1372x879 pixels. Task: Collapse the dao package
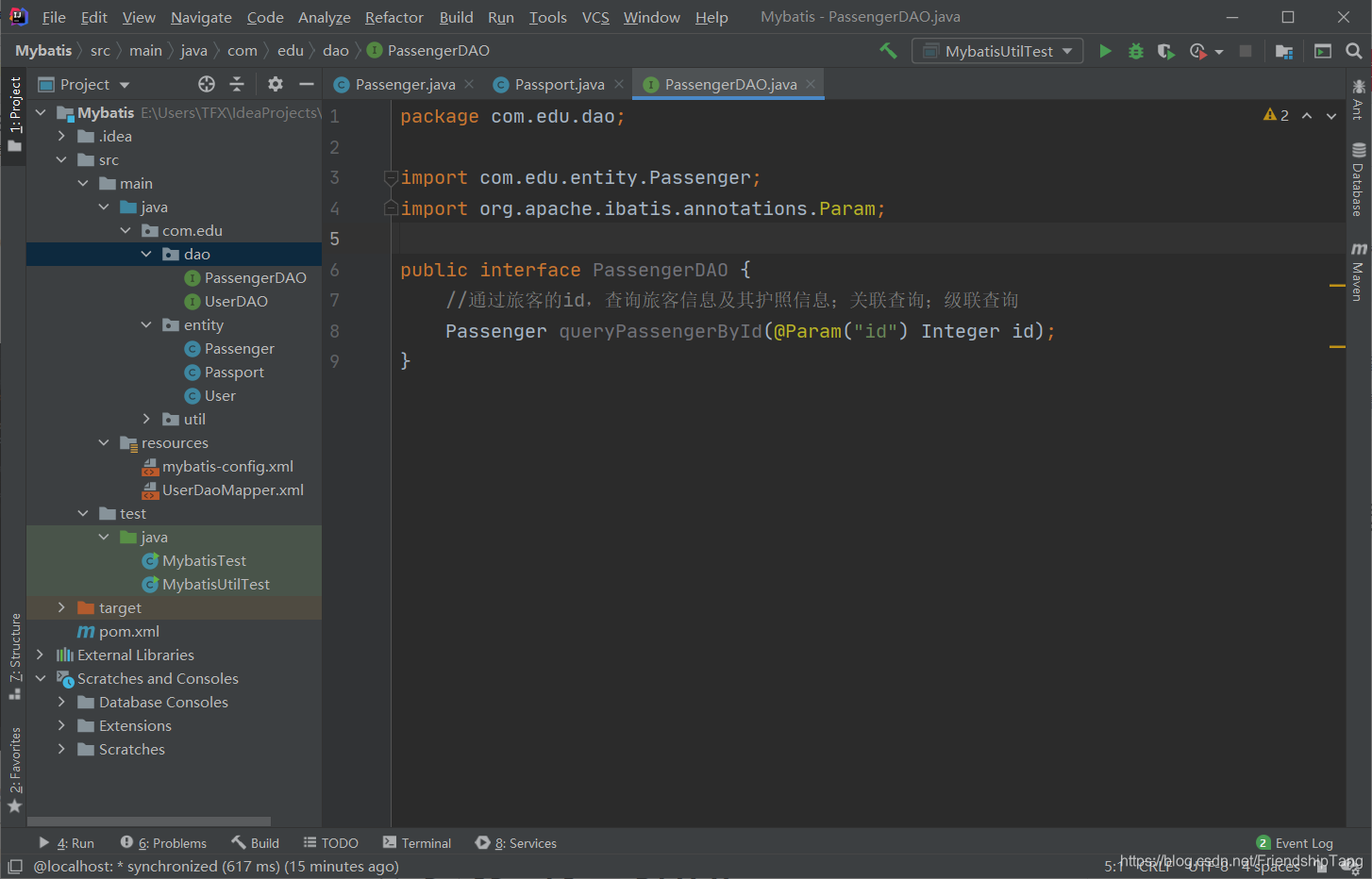pyautogui.click(x=146, y=254)
